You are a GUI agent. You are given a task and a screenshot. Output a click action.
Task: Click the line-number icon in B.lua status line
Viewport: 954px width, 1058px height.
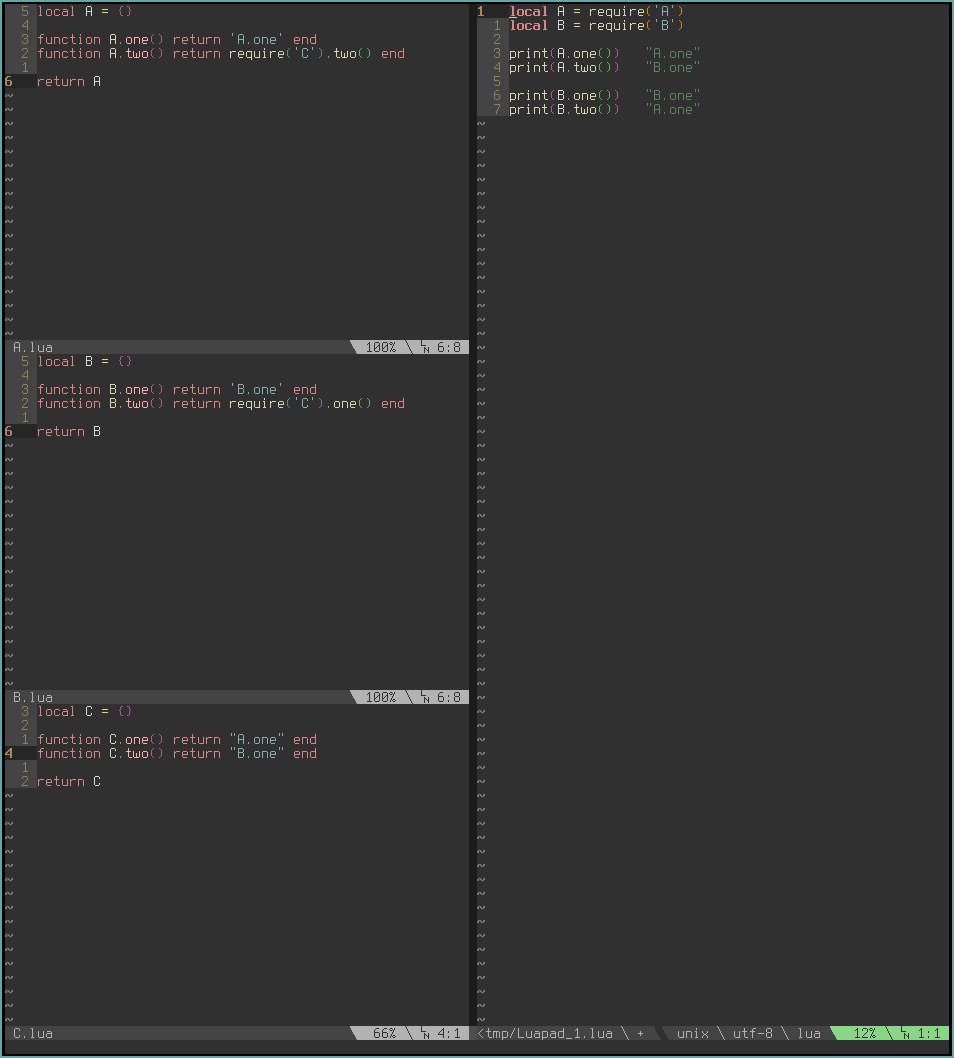pos(425,697)
